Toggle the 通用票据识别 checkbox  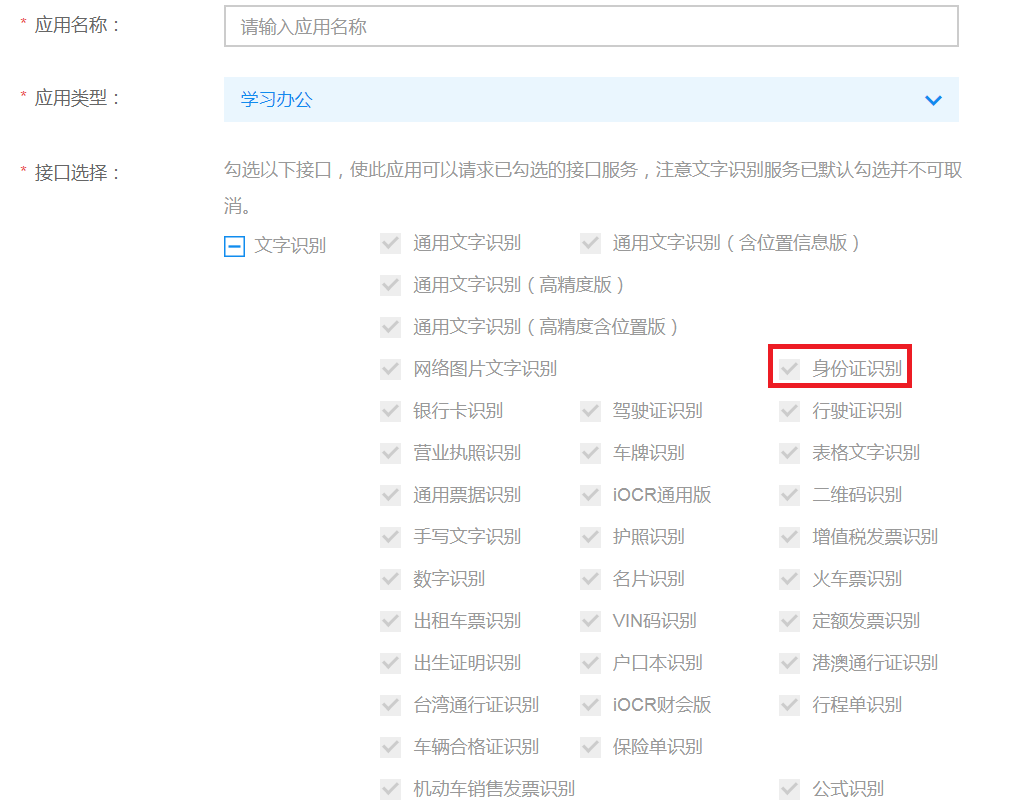tap(390, 495)
